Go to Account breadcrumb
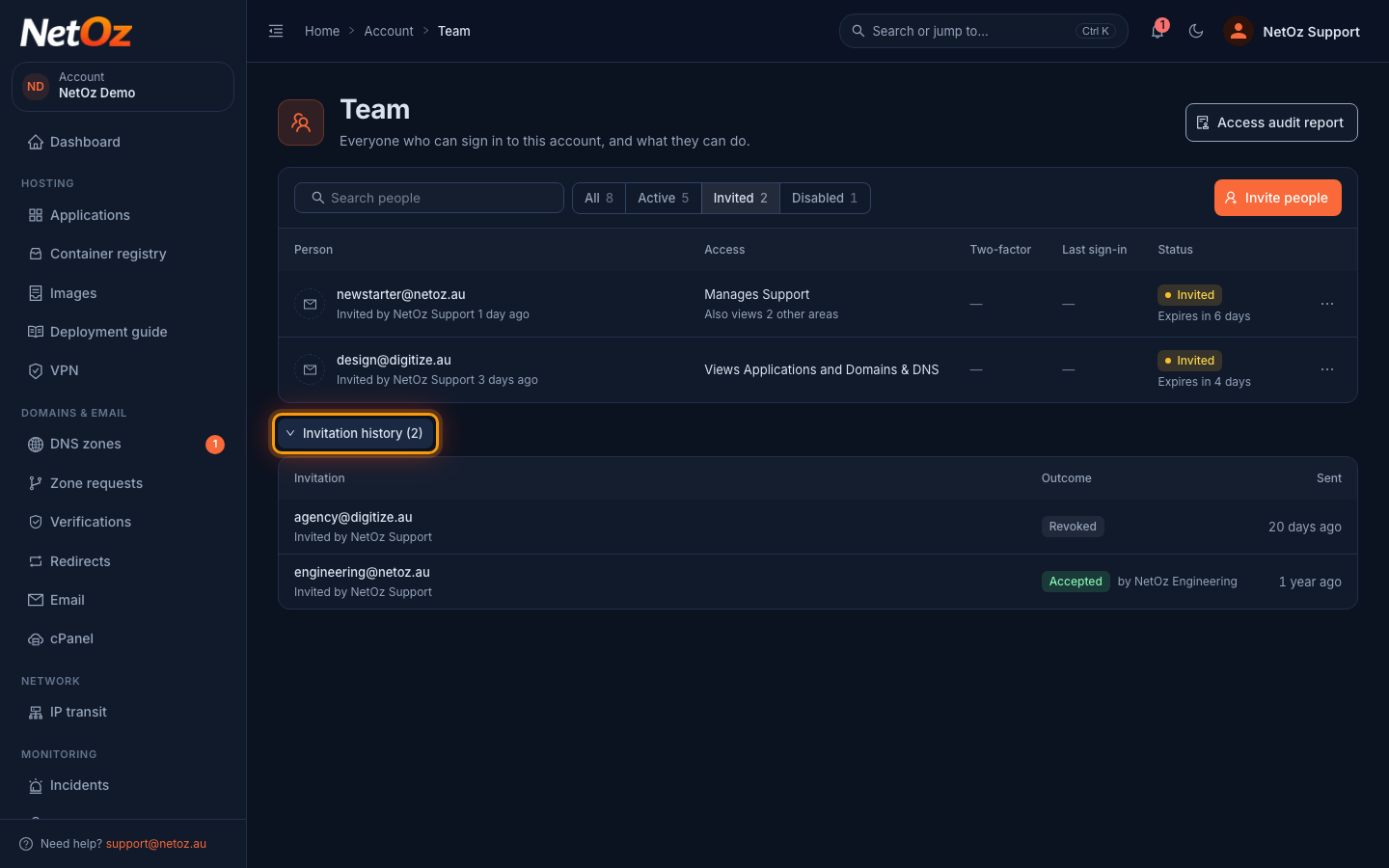 389,31
